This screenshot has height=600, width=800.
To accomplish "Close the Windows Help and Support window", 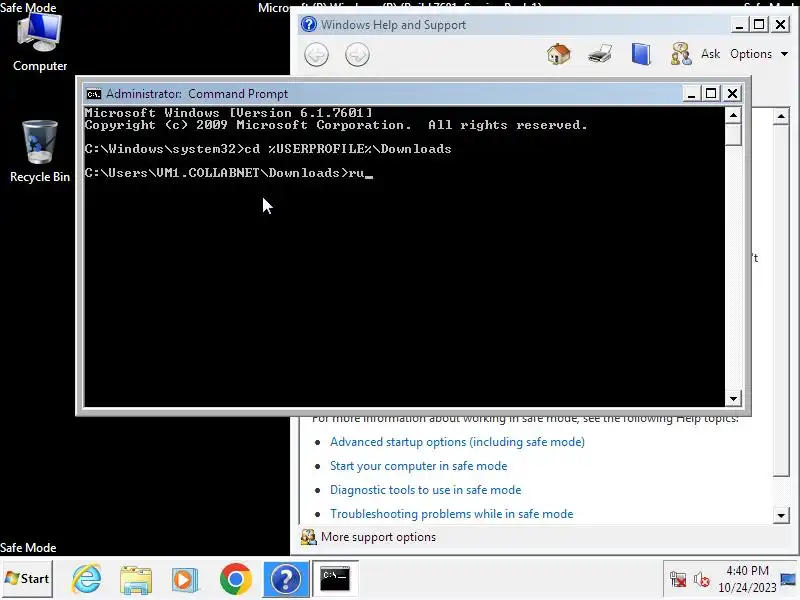I will [x=781, y=24].
